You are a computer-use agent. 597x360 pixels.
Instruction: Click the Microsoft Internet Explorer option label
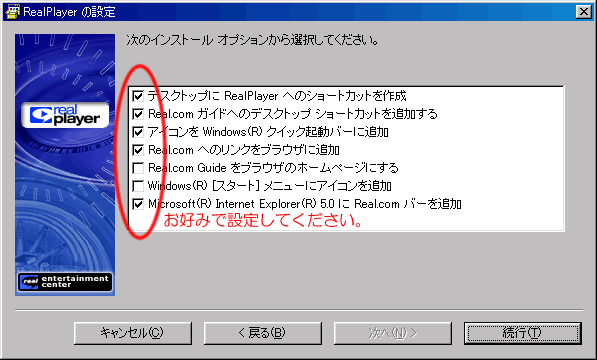(x=305, y=204)
